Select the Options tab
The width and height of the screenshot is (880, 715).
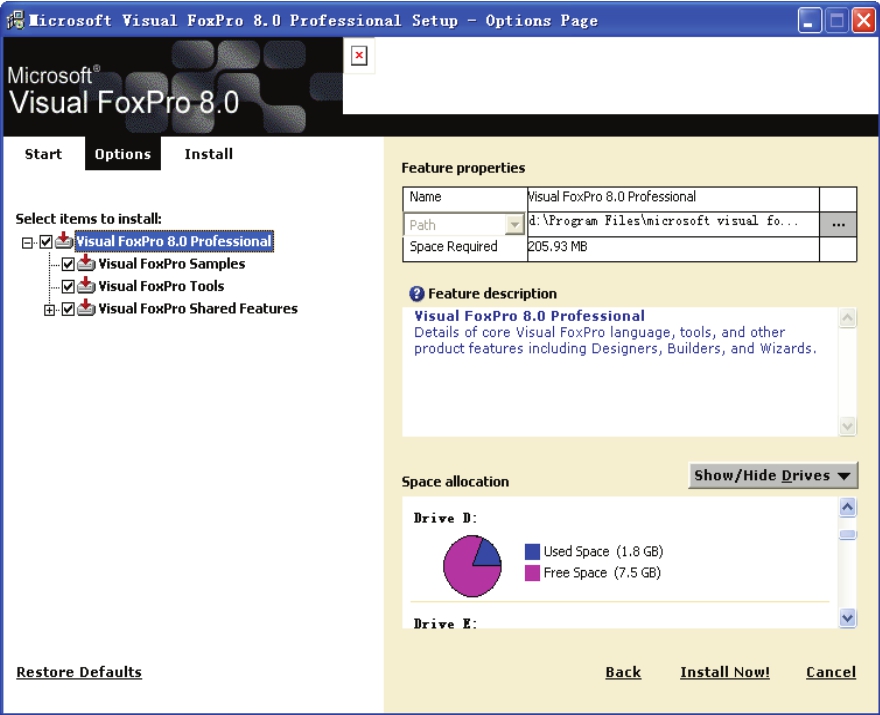pos(123,154)
